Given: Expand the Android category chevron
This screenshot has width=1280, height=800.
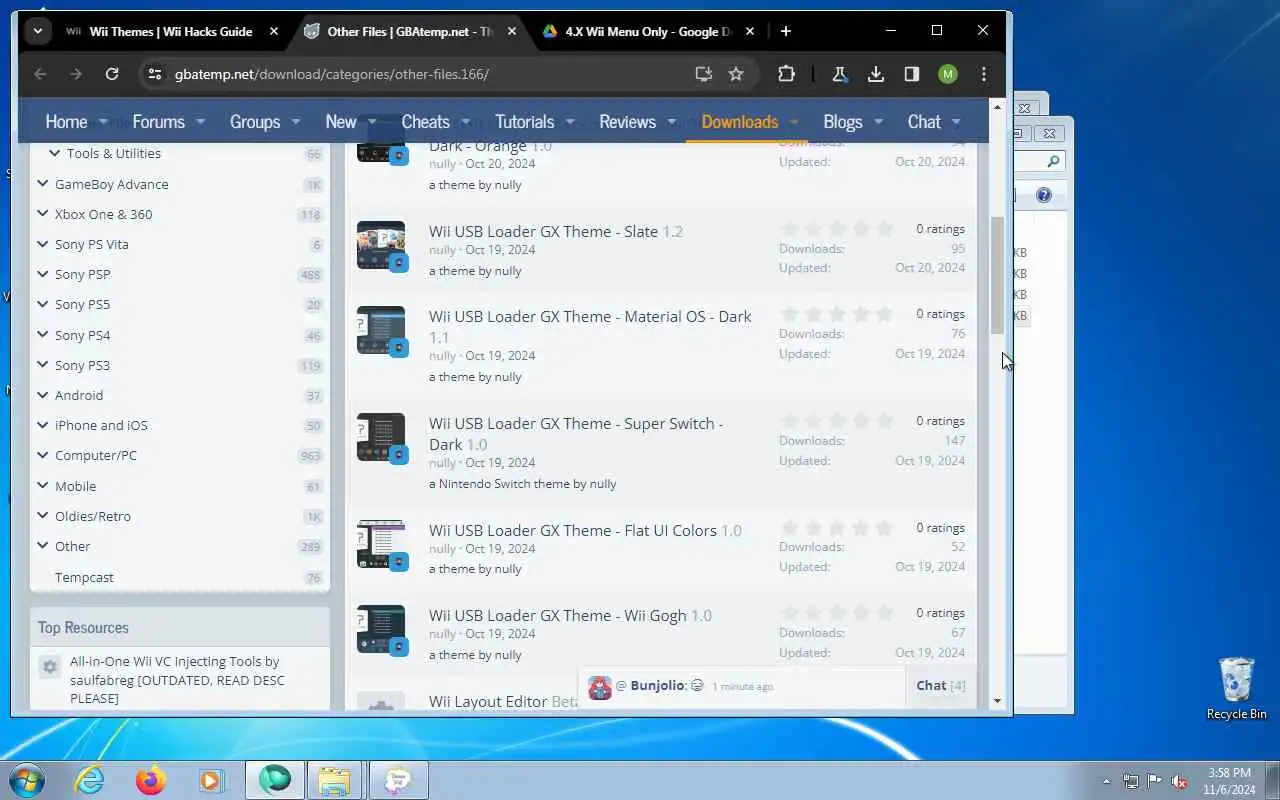Looking at the screenshot, I should [43, 395].
